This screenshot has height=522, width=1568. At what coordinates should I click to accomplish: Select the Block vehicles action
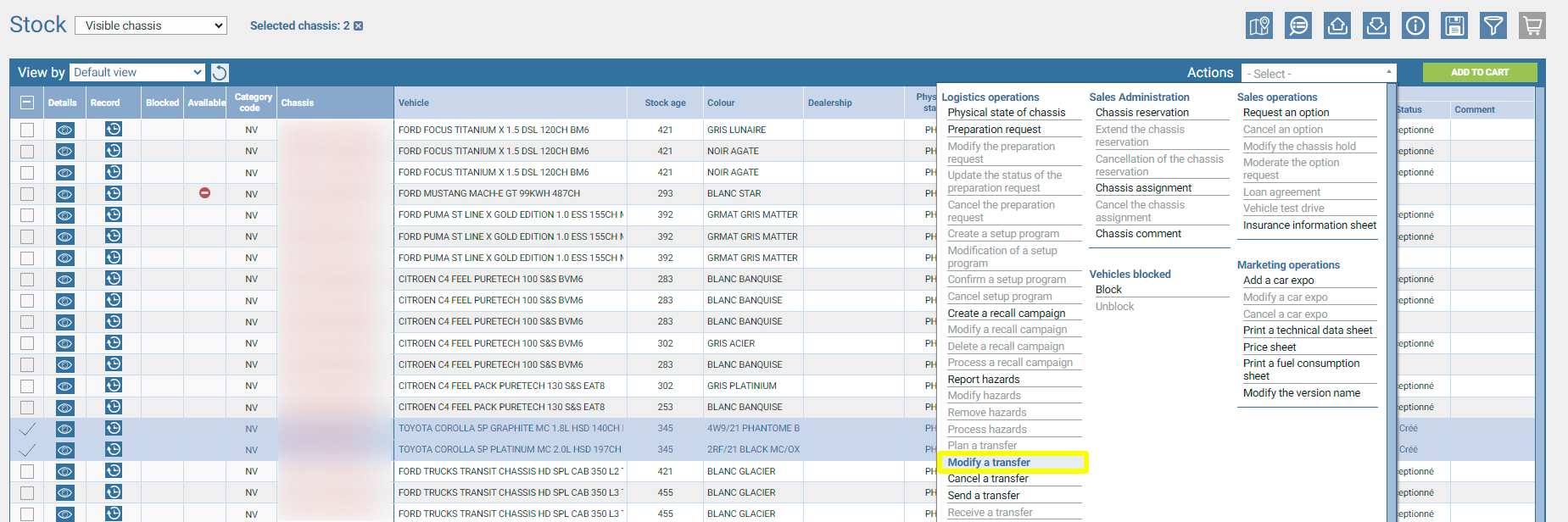1108,290
